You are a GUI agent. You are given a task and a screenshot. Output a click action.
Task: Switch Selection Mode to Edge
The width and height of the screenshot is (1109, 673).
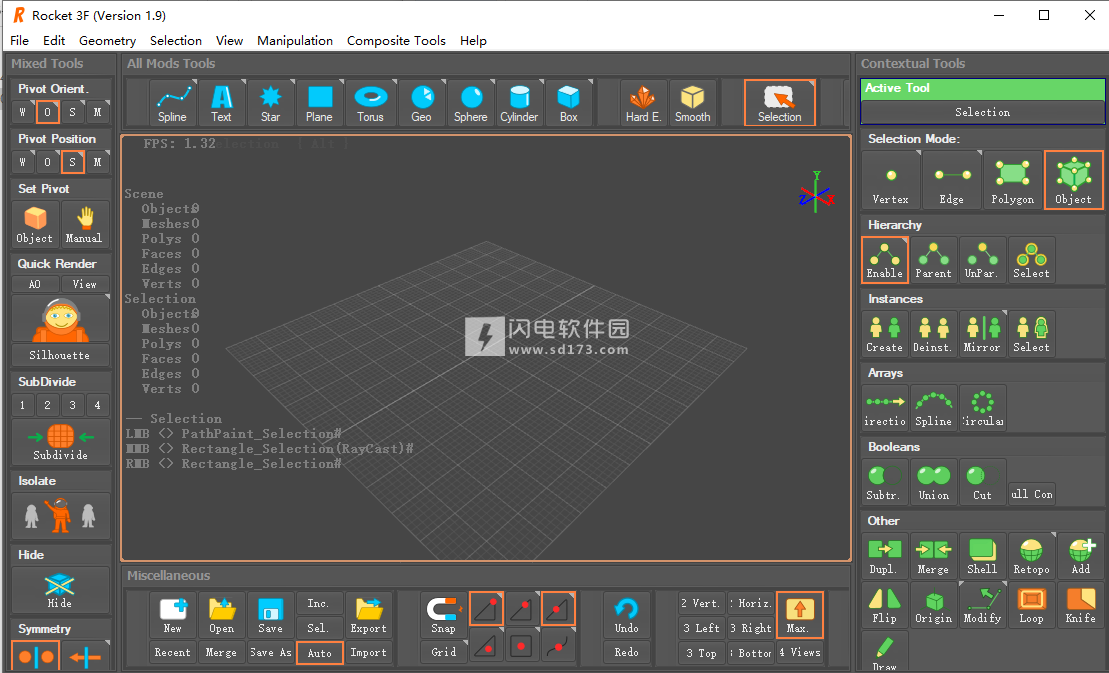coord(951,180)
